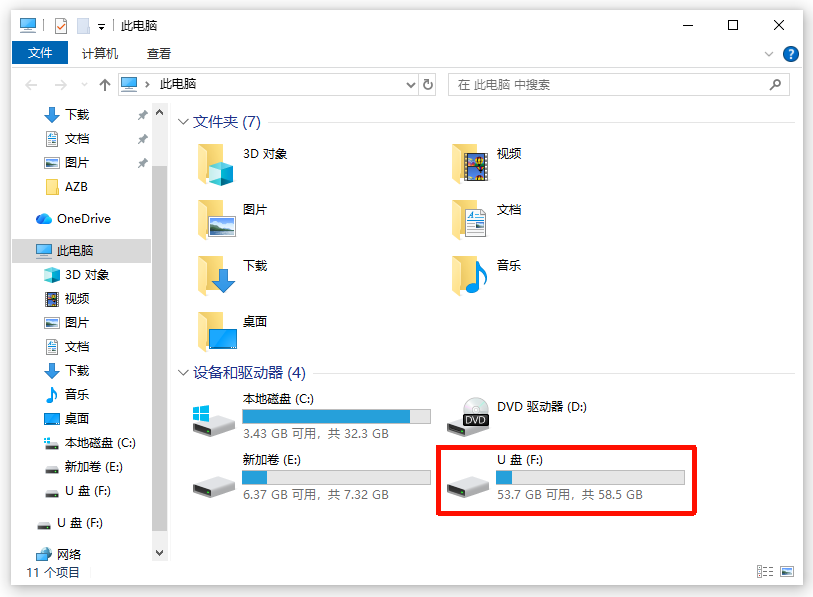813x597 pixels.
Task: Collapse the 文件夹 (7) section
Action: point(181,121)
